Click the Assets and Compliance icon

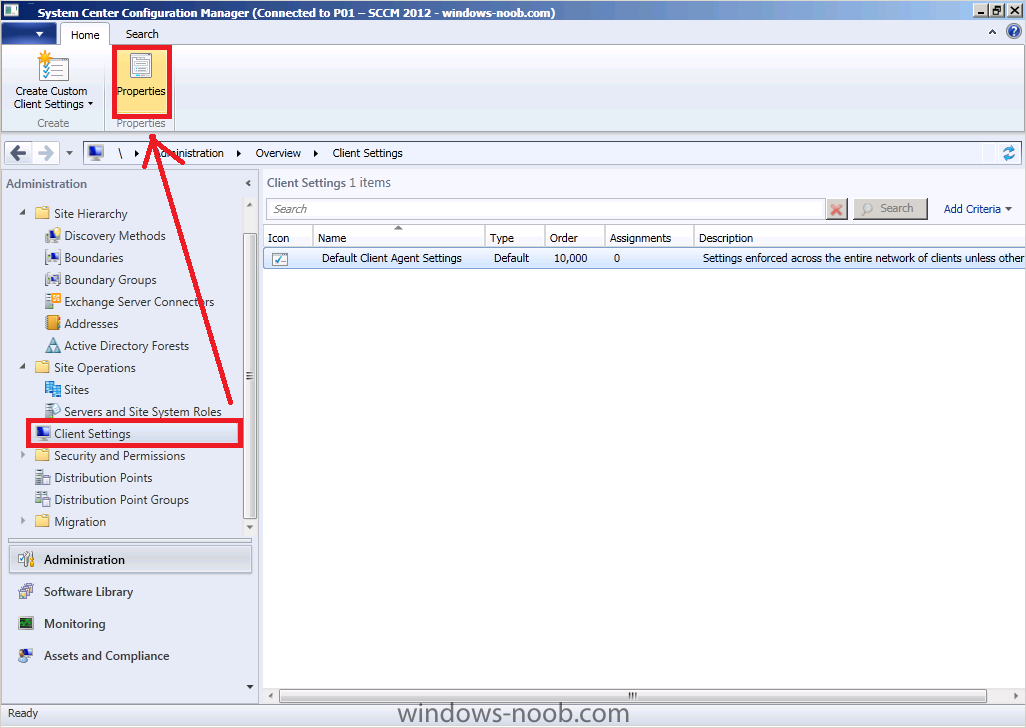(26, 655)
